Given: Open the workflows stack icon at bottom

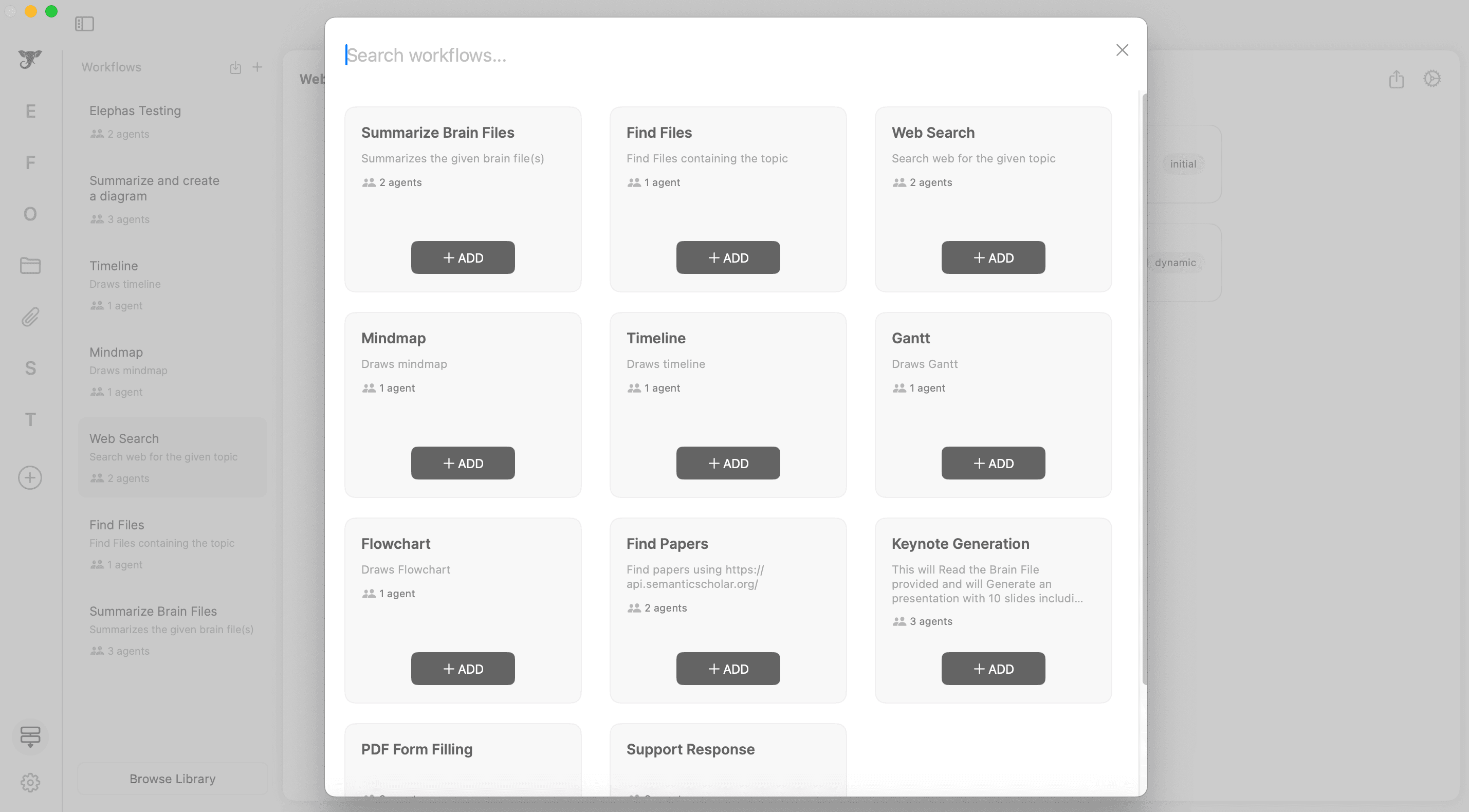Looking at the screenshot, I should pyautogui.click(x=30, y=736).
